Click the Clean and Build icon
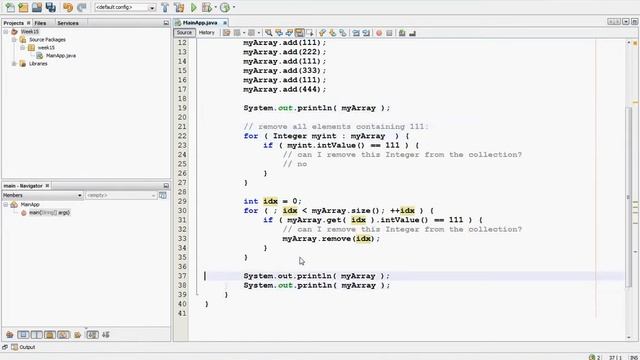The height and width of the screenshot is (360, 640). click(179, 7)
